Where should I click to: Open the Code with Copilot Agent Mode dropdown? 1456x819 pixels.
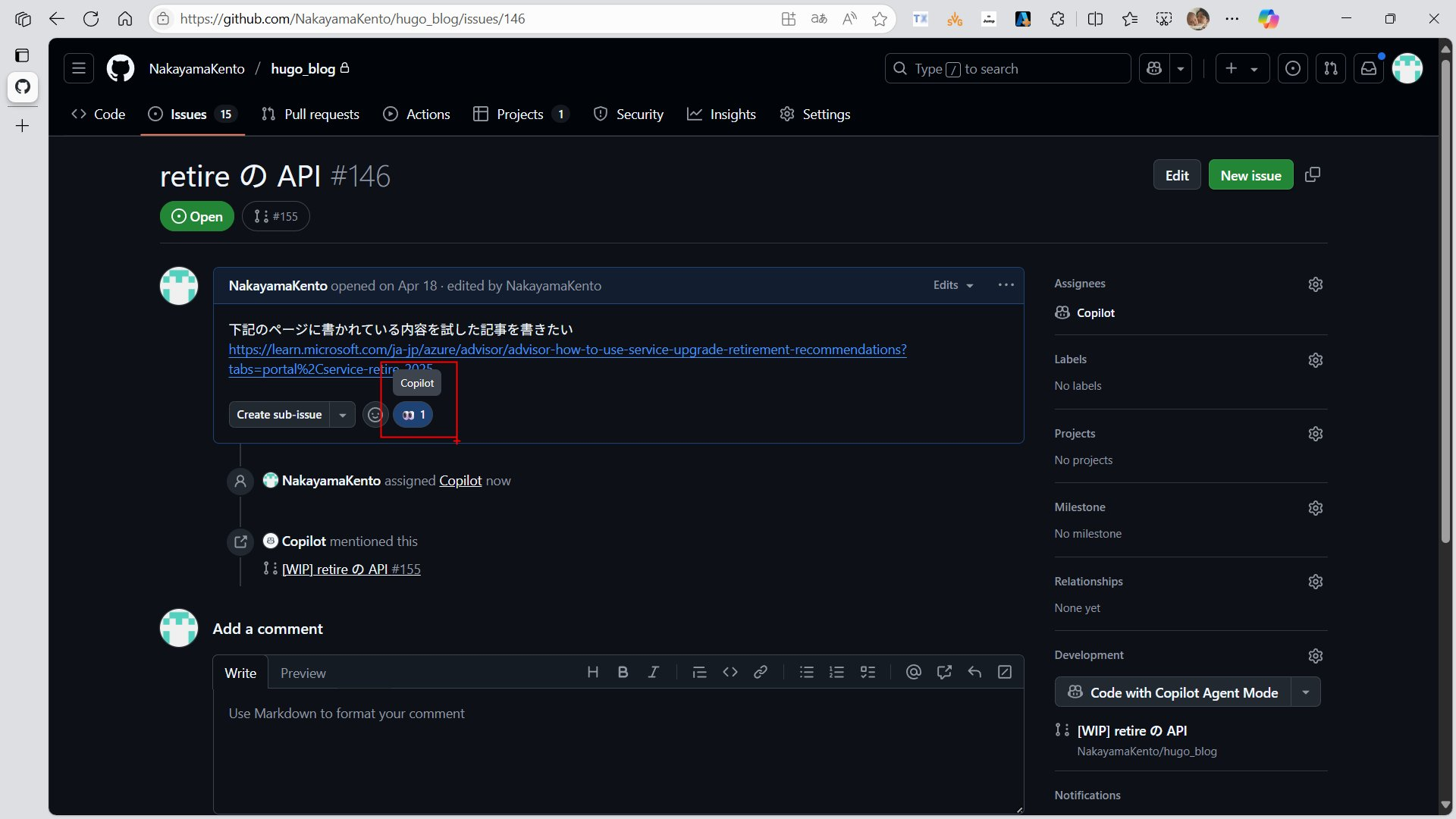click(1306, 692)
